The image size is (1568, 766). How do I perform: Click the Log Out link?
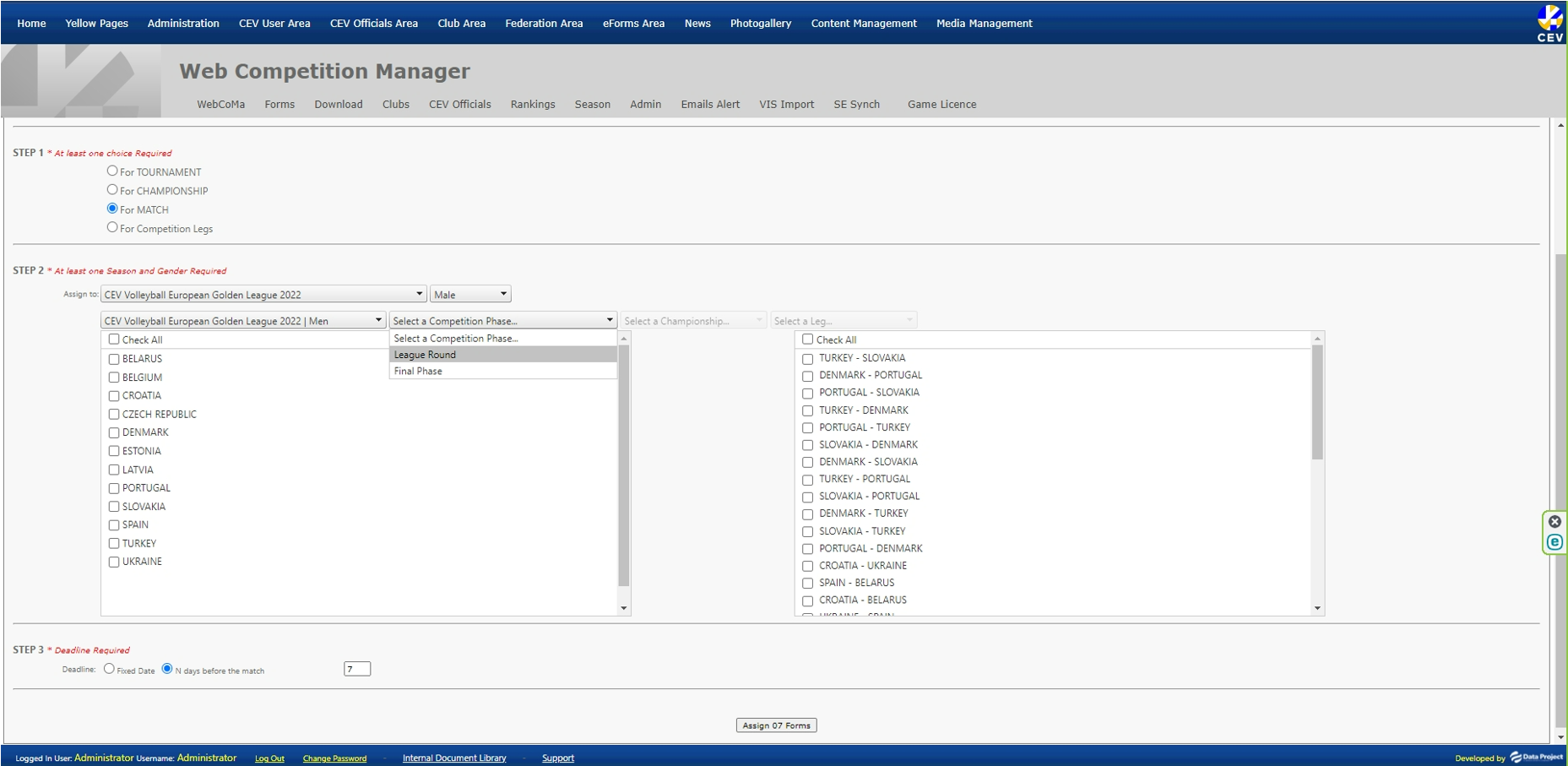pos(269,758)
